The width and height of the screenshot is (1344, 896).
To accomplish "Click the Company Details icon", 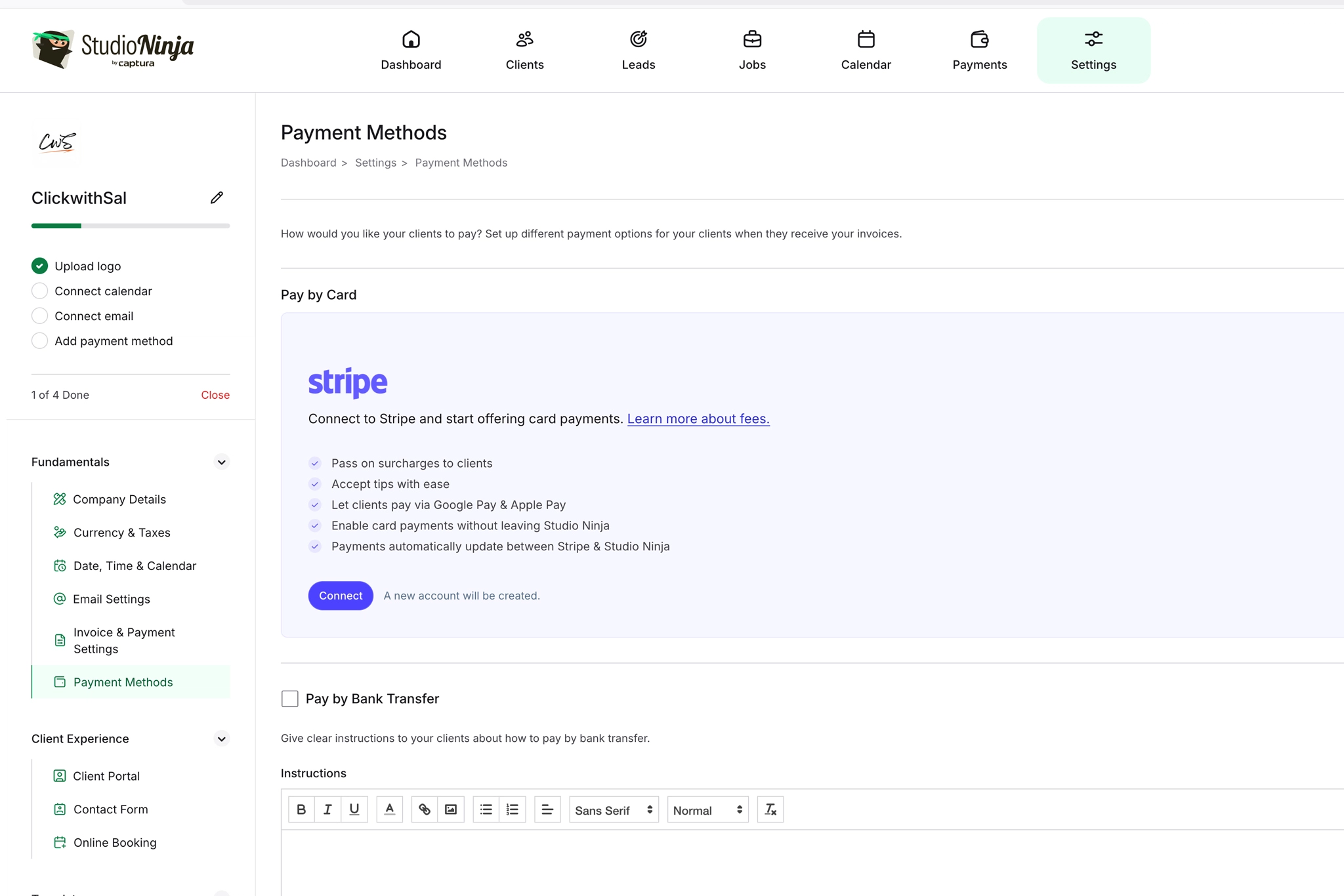I will click(60, 499).
